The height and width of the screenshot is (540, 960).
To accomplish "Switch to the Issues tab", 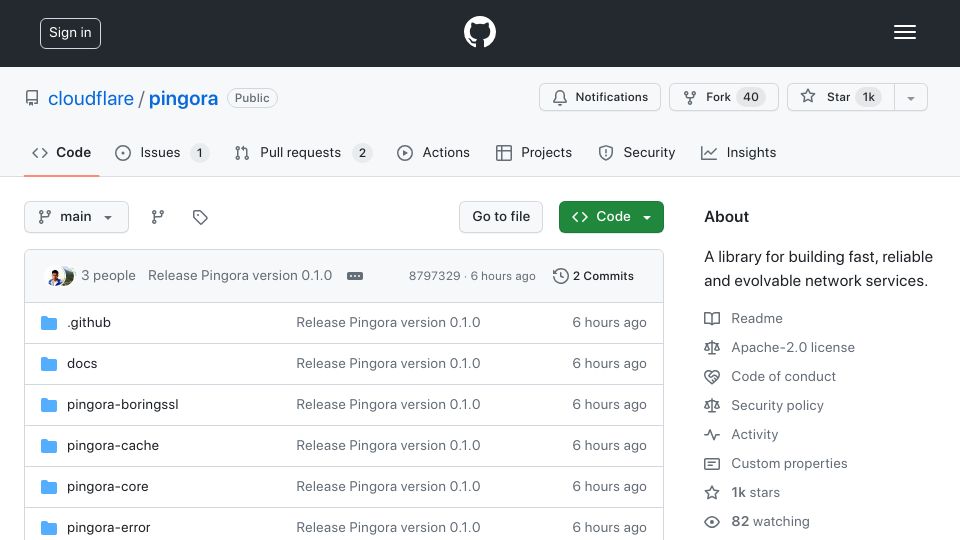I will tap(162, 152).
